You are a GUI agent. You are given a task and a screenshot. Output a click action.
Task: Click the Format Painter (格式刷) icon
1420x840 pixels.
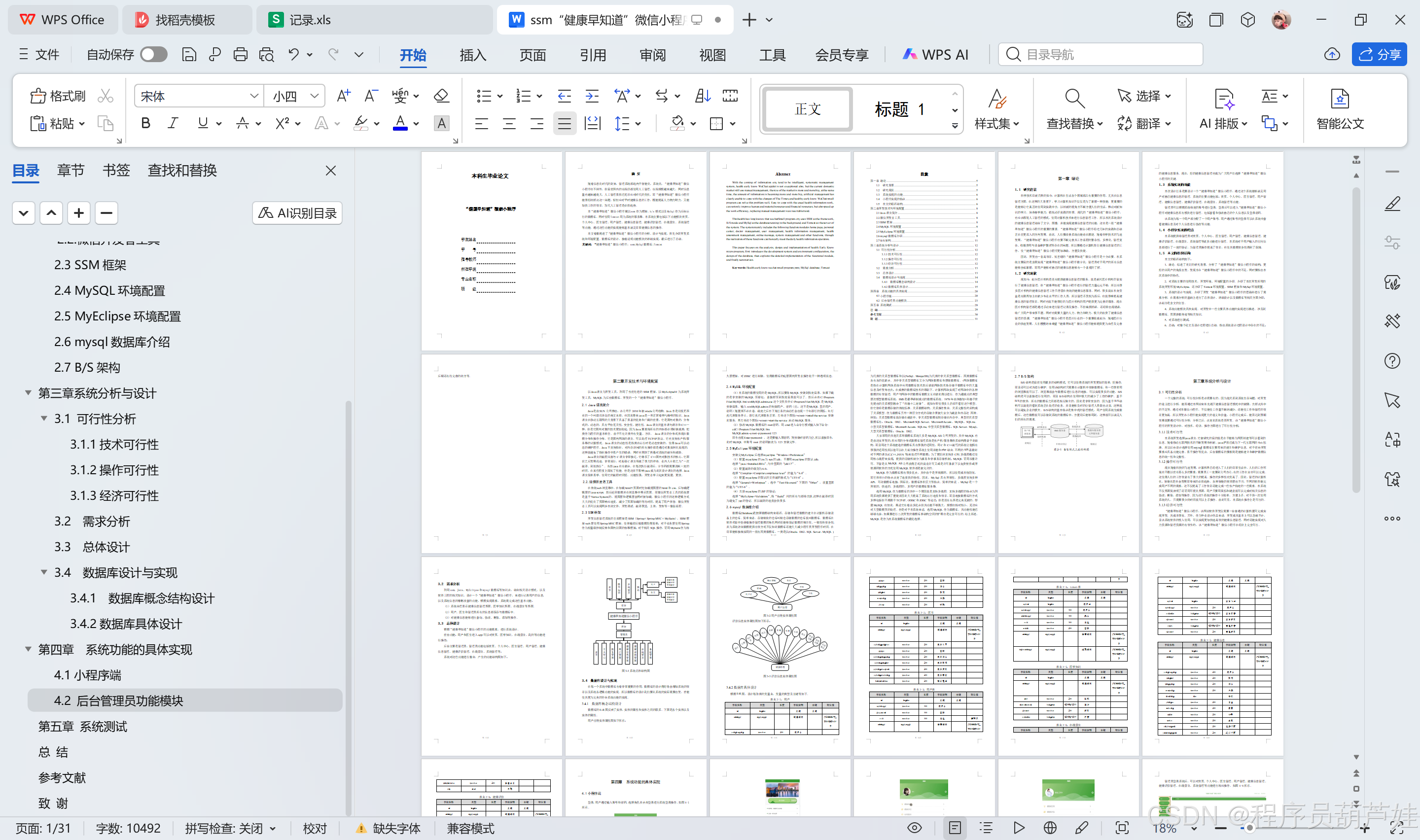click(x=57, y=96)
